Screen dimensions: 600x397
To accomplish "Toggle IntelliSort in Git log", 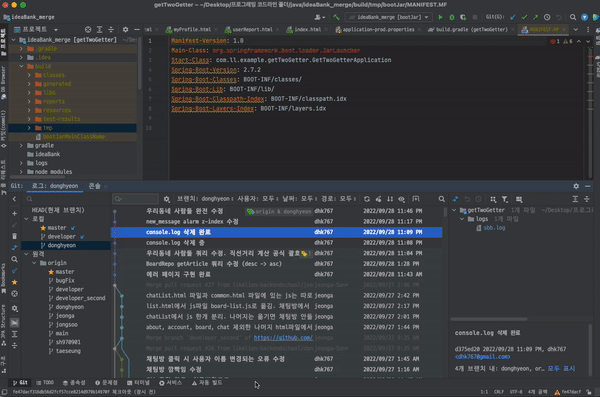I will click(390, 199).
